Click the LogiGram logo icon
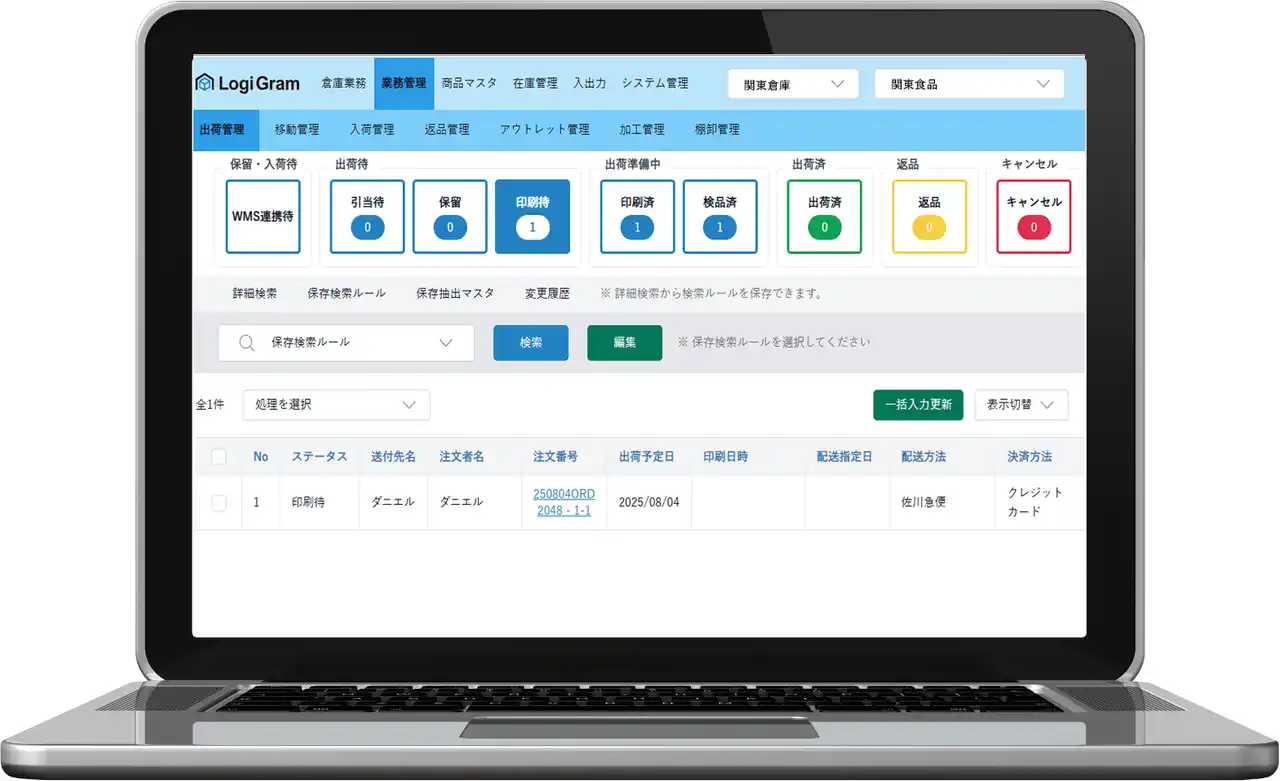Image resolution: width=1280 pixels, height=781 pixels. click(205, 84)
